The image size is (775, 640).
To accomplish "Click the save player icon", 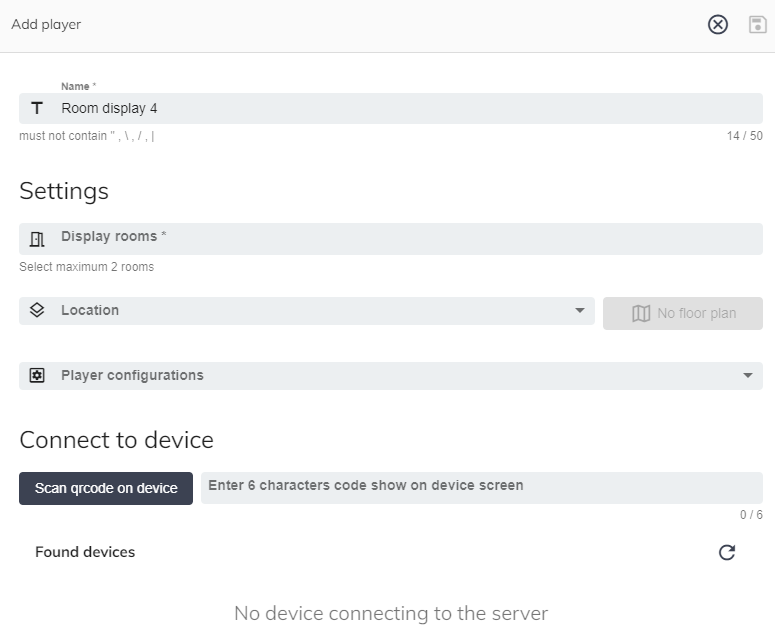I will [x=757, y=25].
